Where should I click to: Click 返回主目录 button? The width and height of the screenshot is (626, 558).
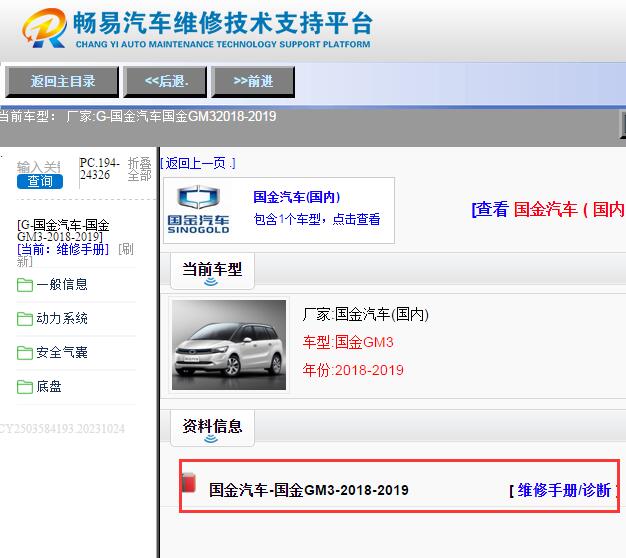tap(62, 82)
